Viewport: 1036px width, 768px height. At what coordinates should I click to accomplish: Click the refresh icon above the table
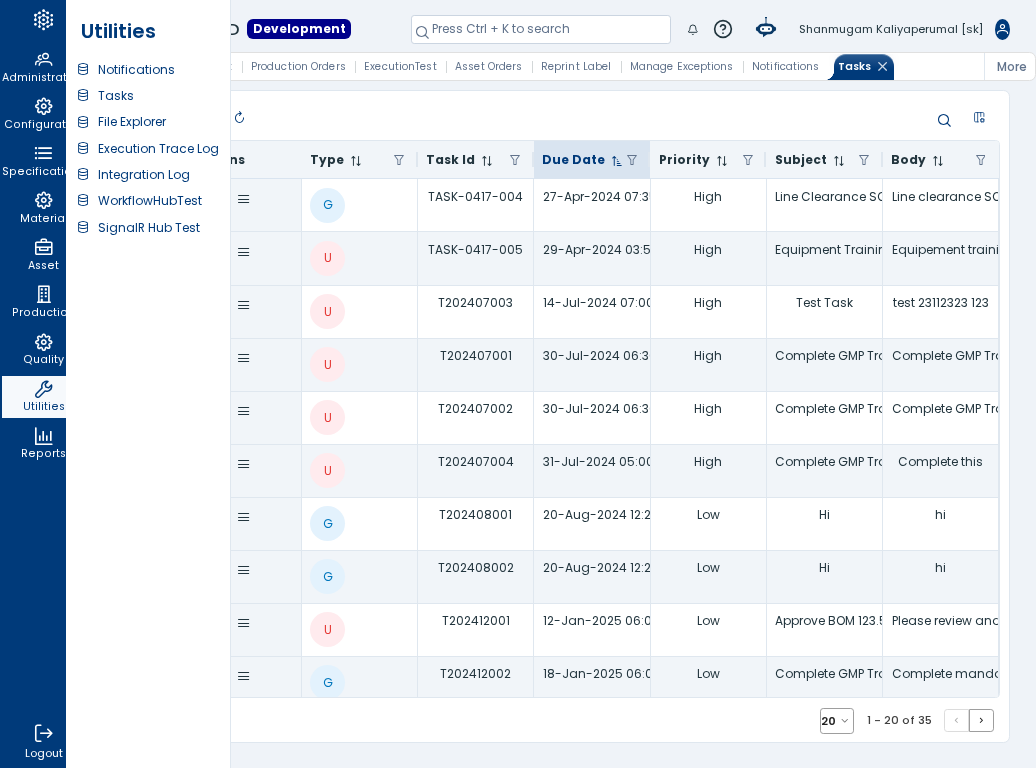(x=239, y=118)
